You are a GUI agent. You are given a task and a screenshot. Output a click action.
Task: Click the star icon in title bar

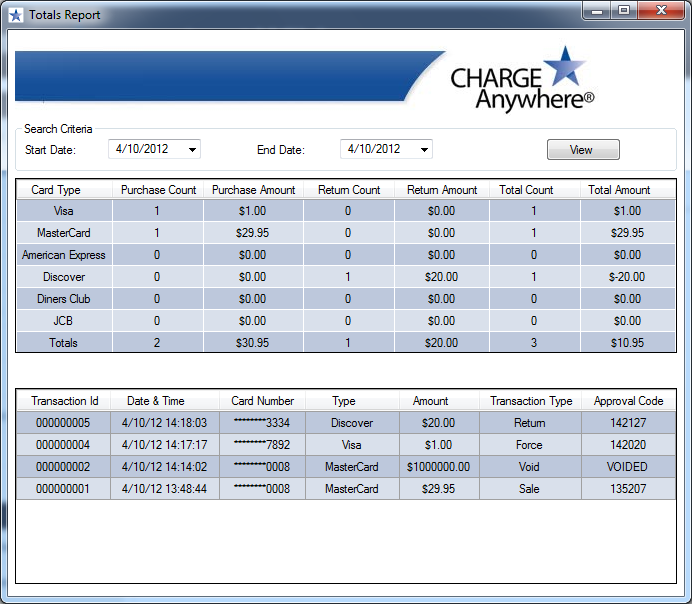[x=15, y=15]
